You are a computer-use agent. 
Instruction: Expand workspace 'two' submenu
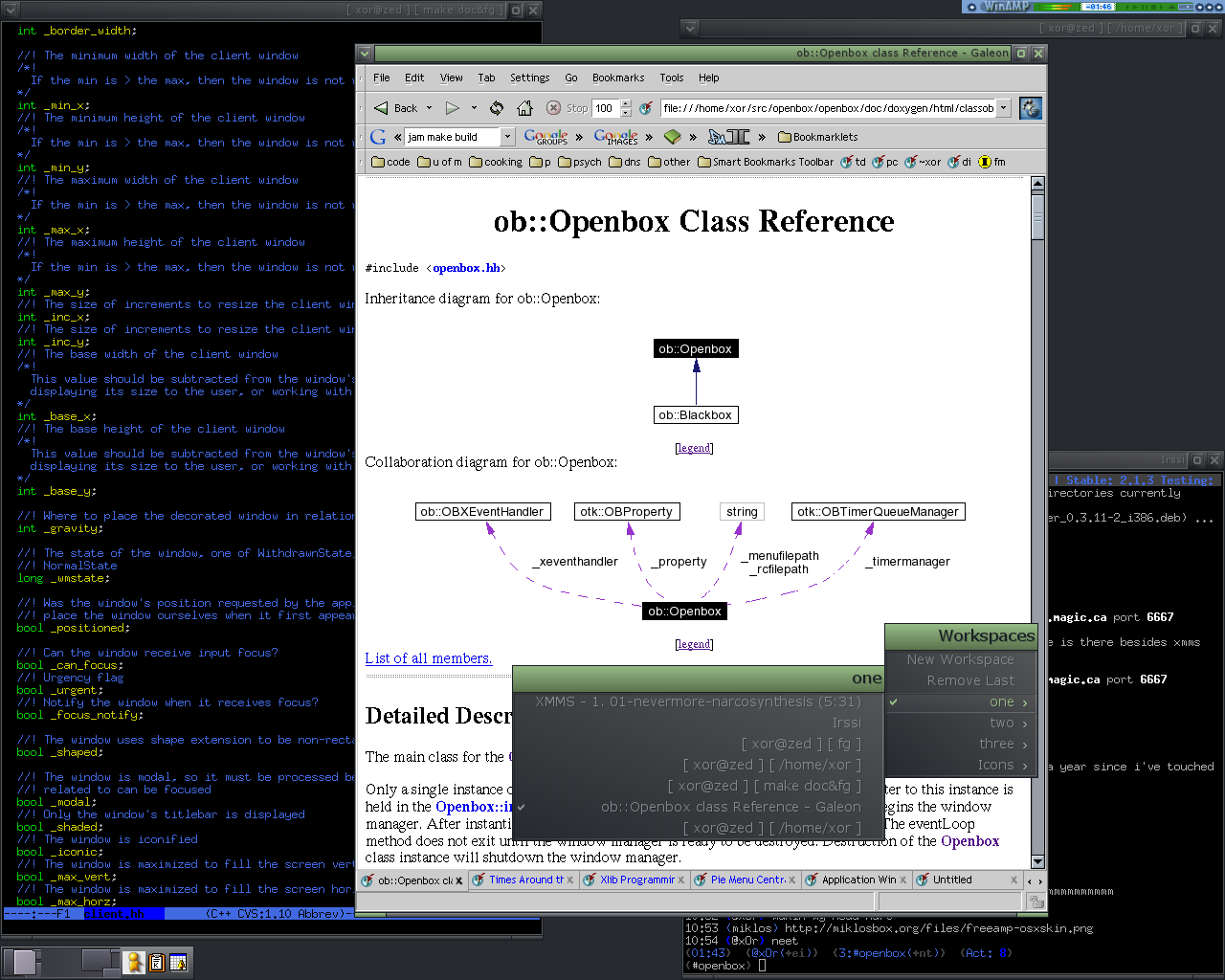(x=960, y=723)
